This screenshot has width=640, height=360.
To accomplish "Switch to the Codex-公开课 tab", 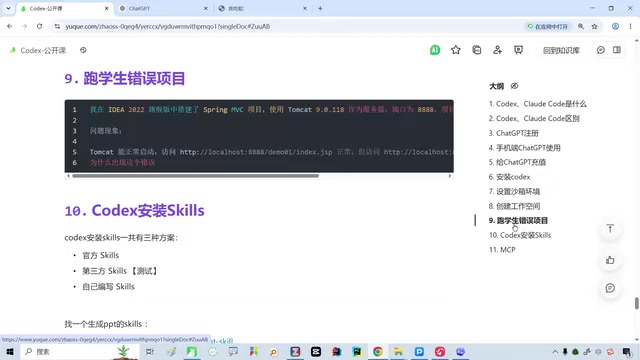I will click(64, 8).
